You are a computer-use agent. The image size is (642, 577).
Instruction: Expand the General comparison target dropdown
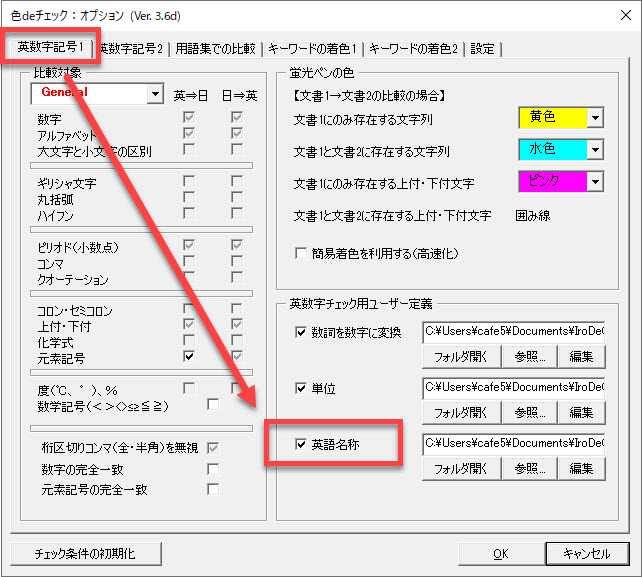(154, 93)
